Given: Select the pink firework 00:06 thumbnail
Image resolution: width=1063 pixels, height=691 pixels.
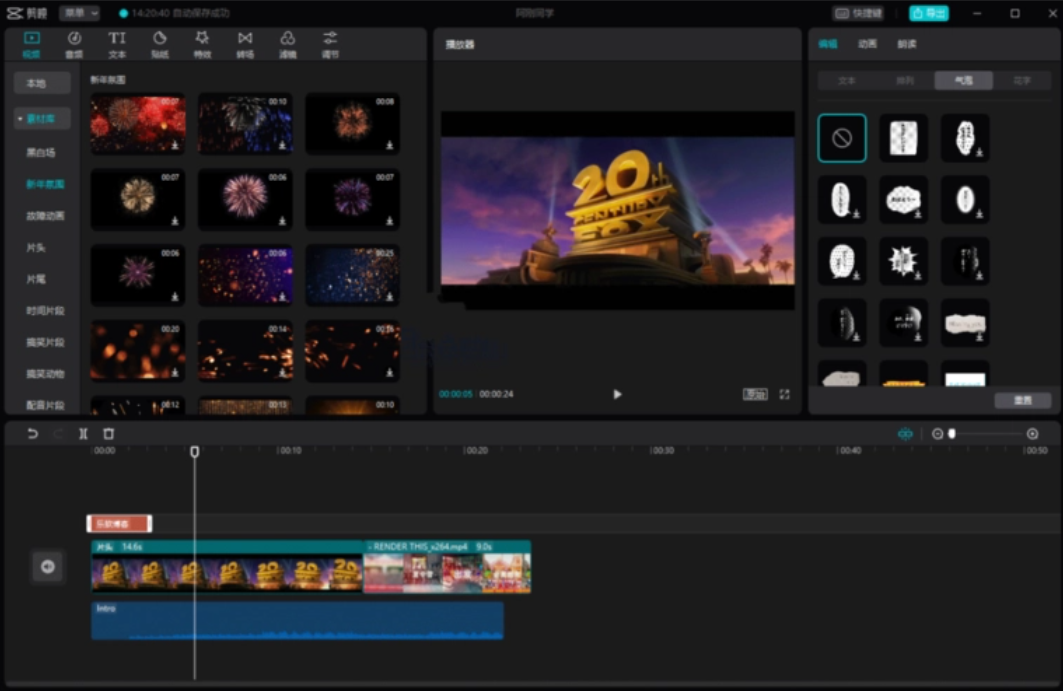Looking at the screenshot, I should tap(245, 200).
